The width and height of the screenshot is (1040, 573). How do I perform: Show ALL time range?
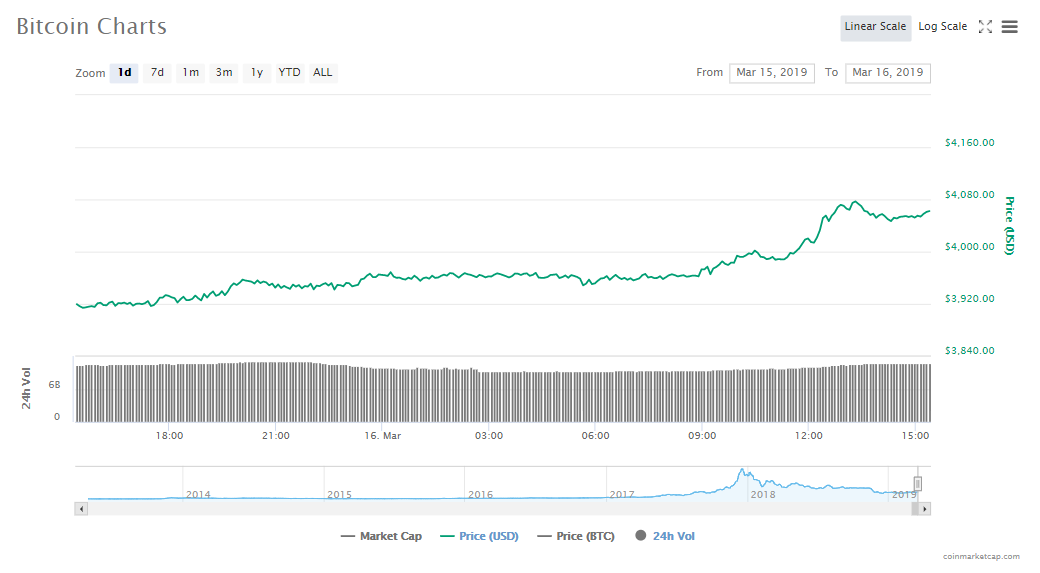323,73
